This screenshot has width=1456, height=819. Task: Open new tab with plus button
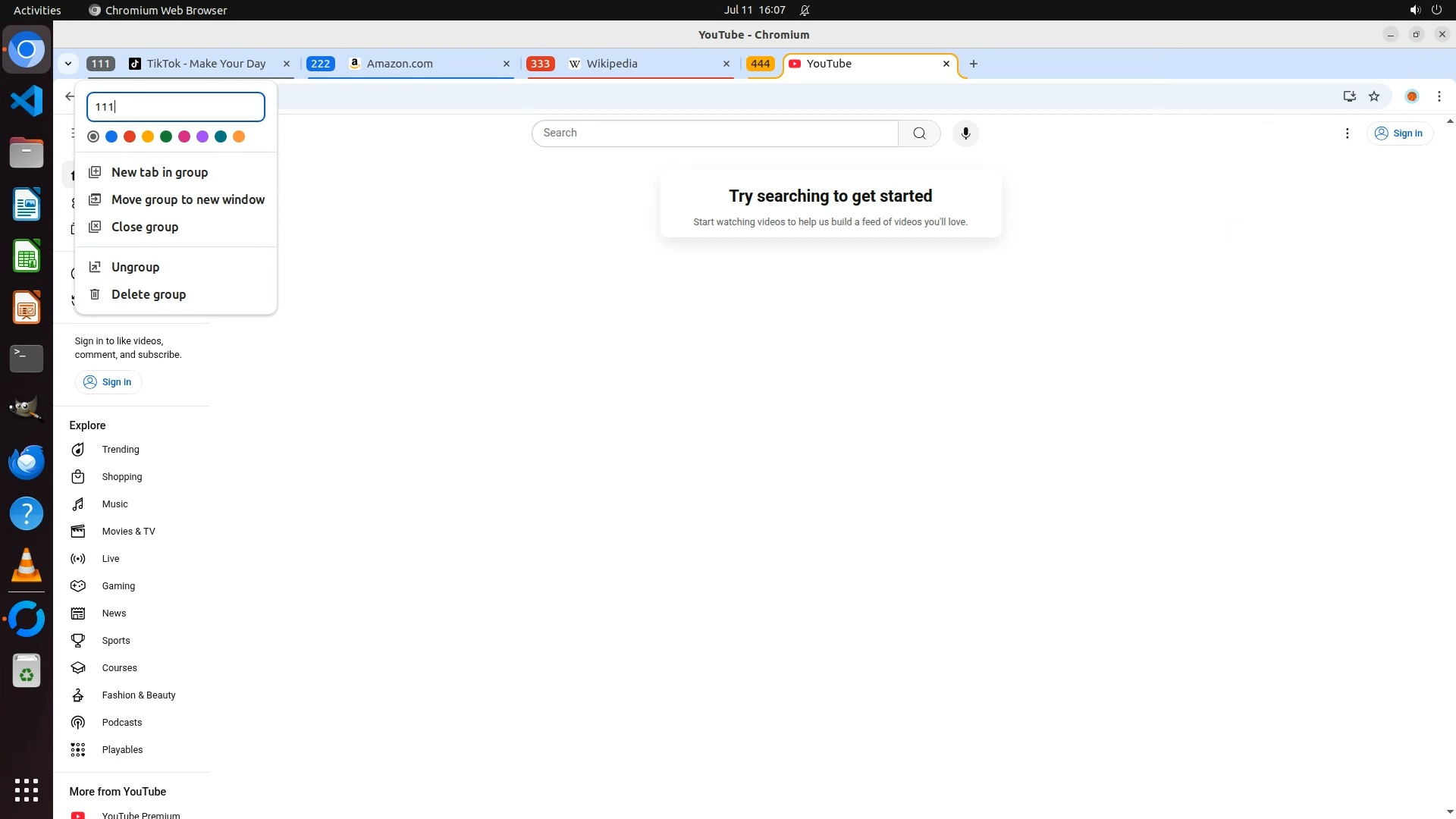(x=974, y=64)
